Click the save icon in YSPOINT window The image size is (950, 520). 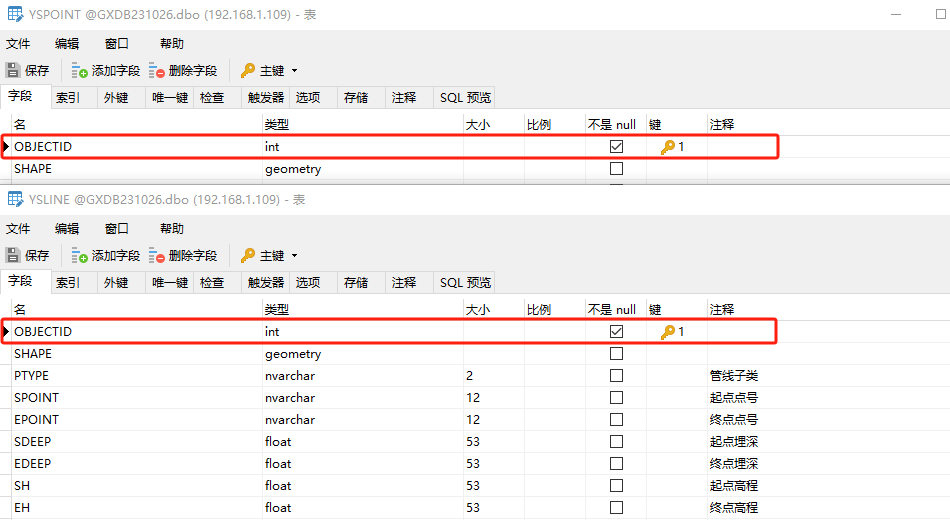(13, 71)
